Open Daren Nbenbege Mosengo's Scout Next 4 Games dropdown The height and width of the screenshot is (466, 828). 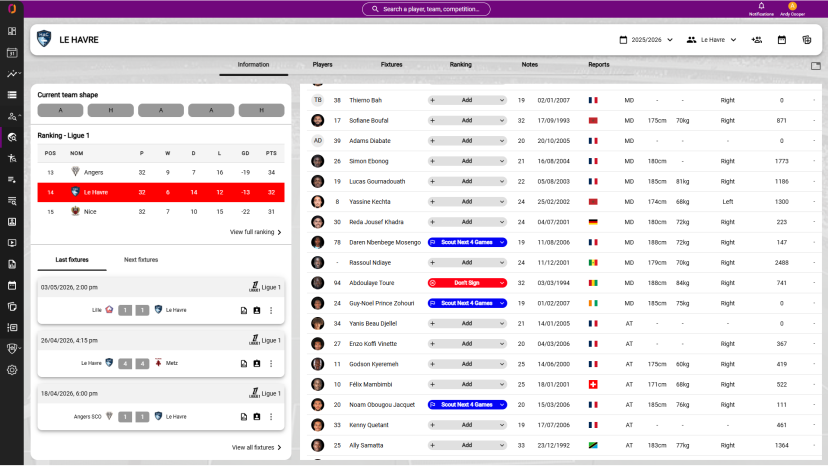[x=467, y=242]
